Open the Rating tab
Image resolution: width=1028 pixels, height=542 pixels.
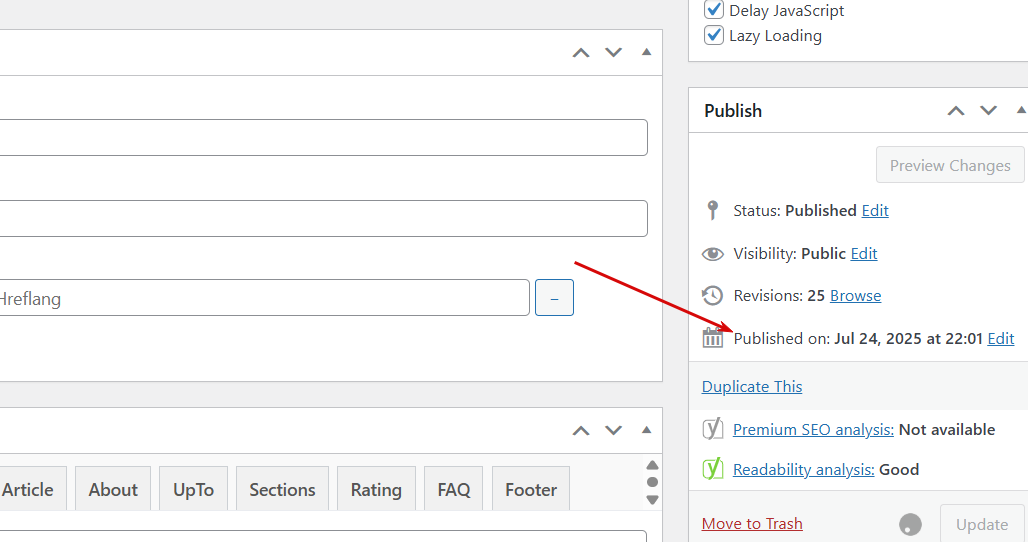click(x=376, y=489)
